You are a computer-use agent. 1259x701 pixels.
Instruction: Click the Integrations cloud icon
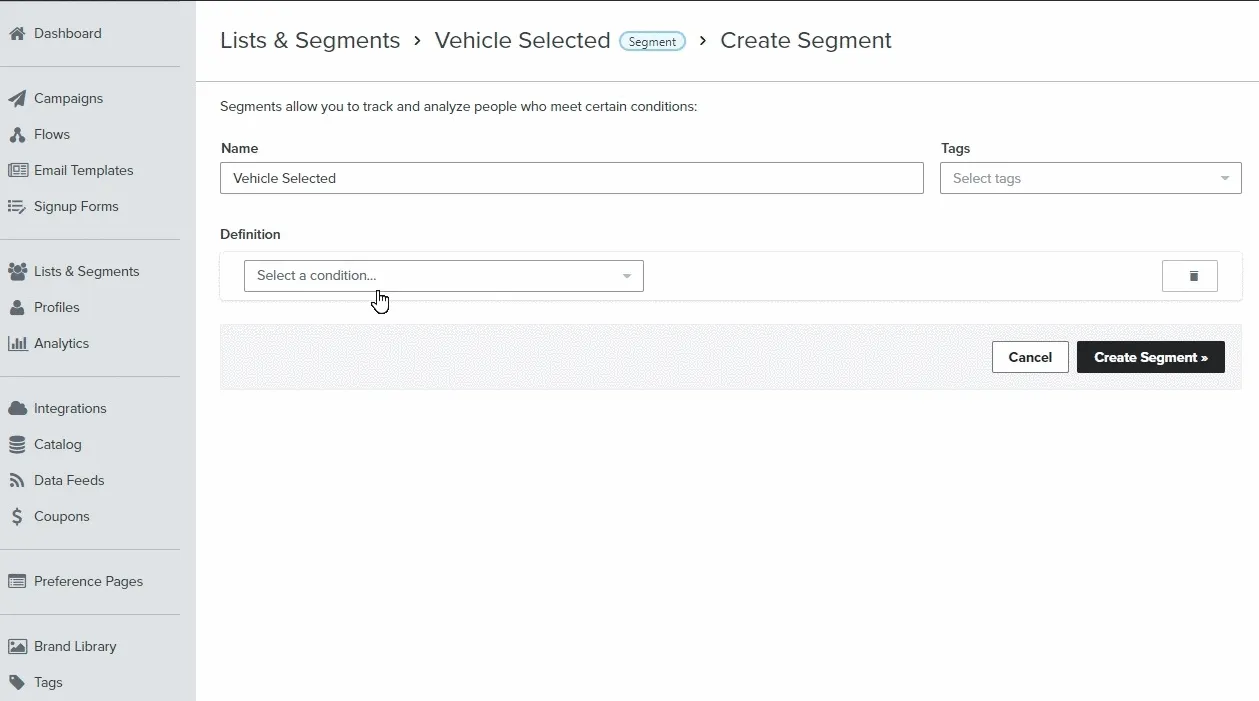pyautogui.click(x=17, y=408)
